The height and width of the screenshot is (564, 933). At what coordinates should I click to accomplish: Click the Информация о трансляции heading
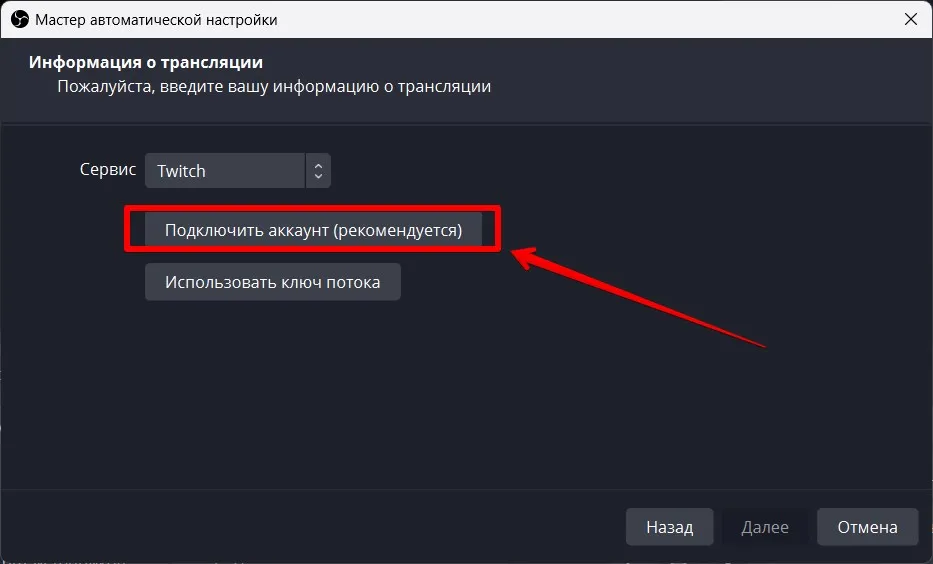click(x=146, y=62)
